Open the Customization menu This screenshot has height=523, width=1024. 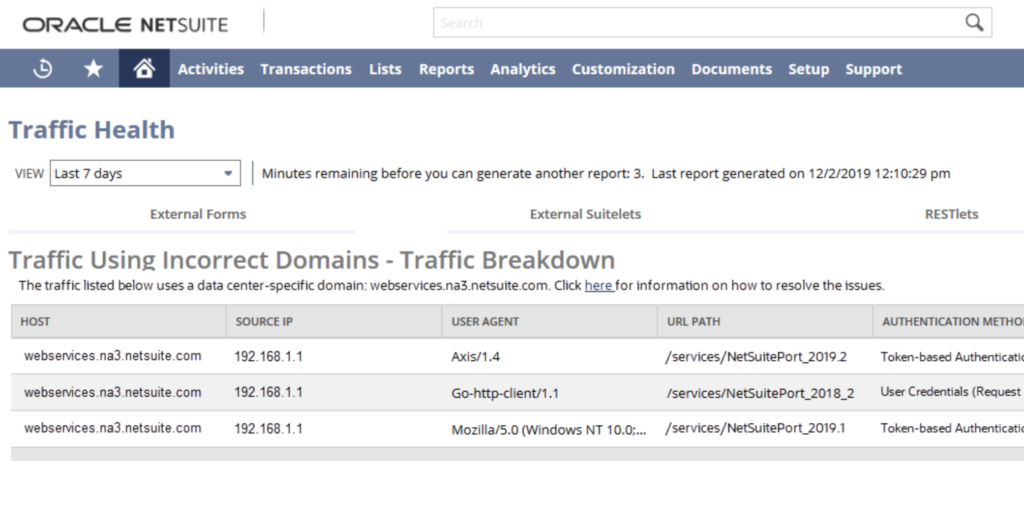623,69
